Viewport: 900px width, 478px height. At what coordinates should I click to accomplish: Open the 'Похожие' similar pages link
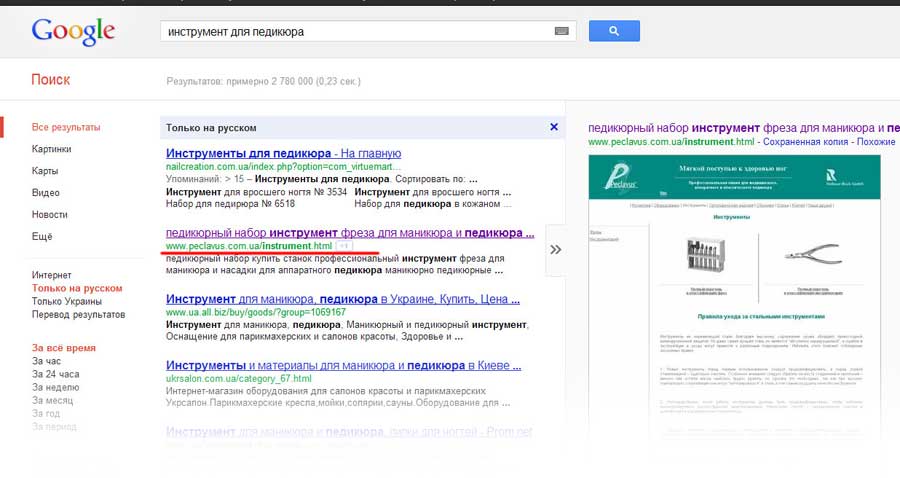(x=876, y=141)
